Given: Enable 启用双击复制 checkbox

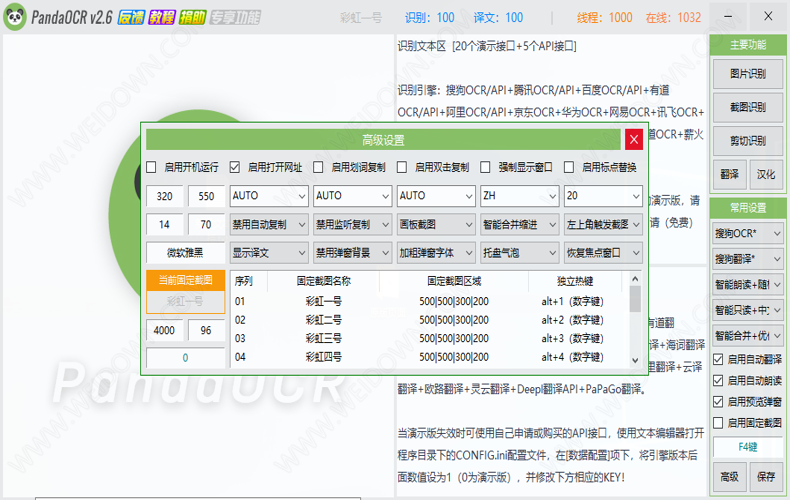Looking at the screenshot, I should (402, 167).
